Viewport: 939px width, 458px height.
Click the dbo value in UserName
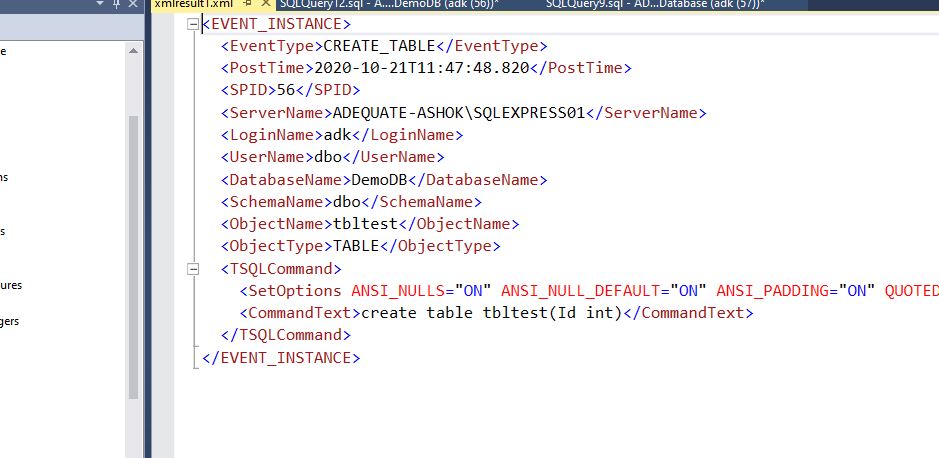pos(328,157)
